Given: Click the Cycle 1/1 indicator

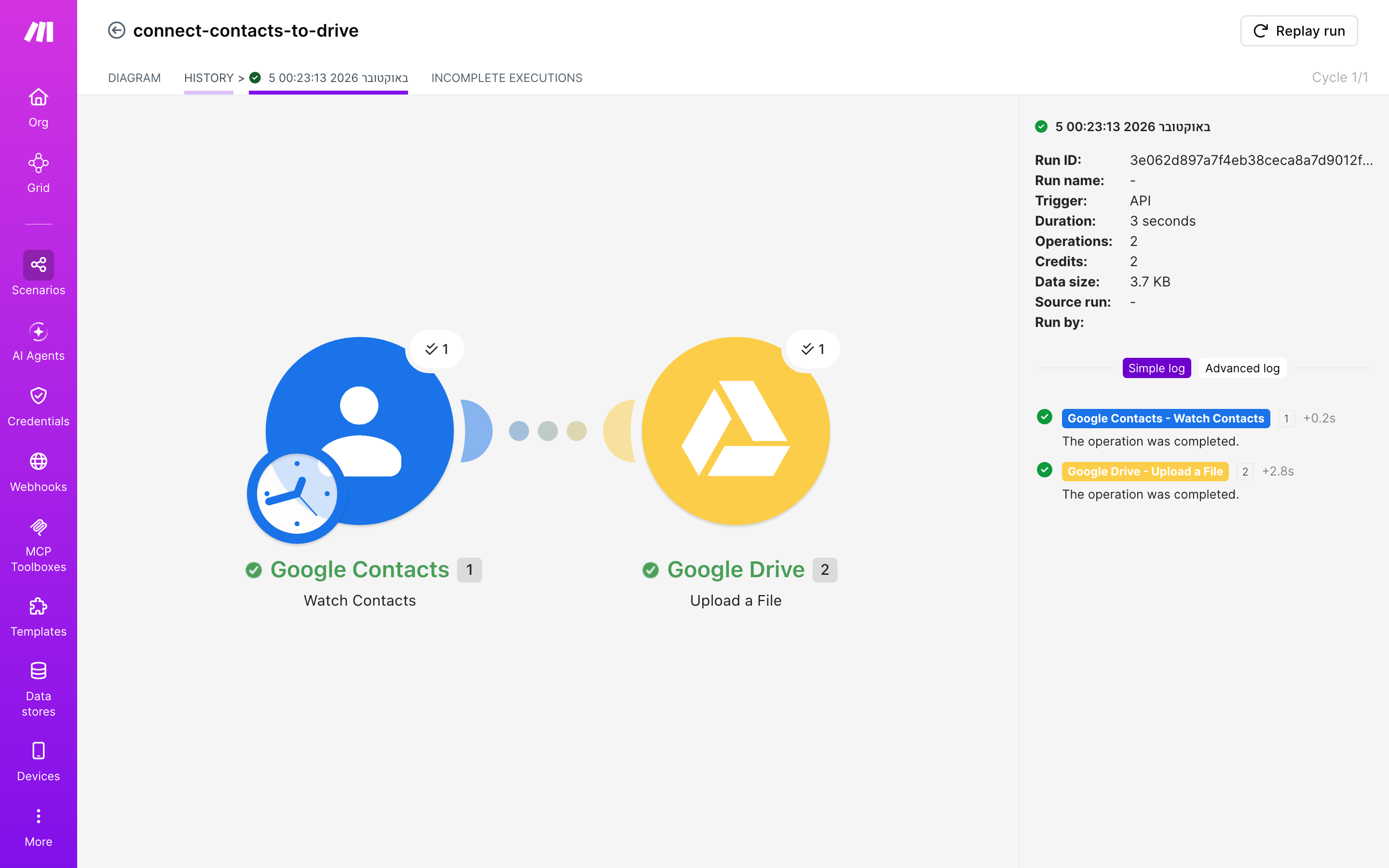Looking at the screenshot, I should (1340, 78).
